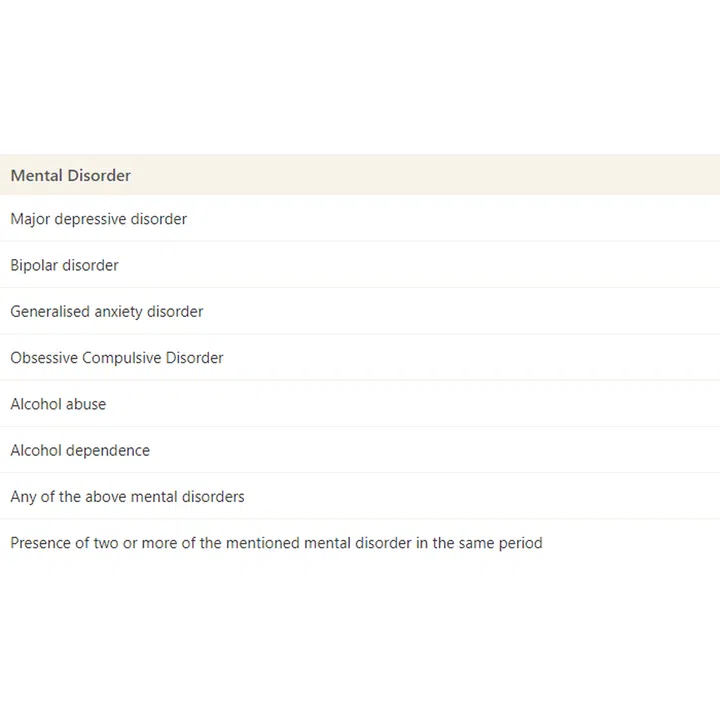Select the Any of the above mental disorders row
This screenshot has height=720, width=720.
click(127, 497)
